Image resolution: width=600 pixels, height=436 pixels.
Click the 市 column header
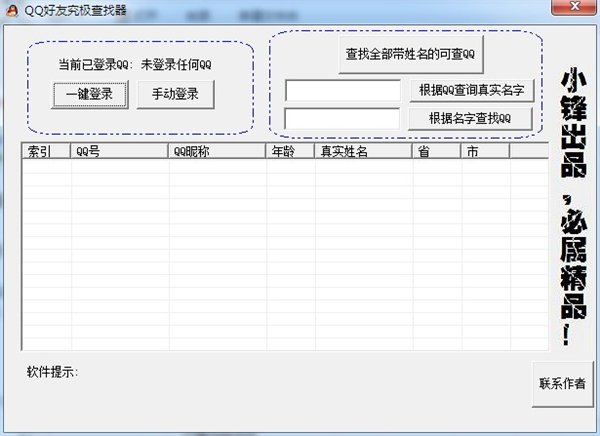[485, 151]
